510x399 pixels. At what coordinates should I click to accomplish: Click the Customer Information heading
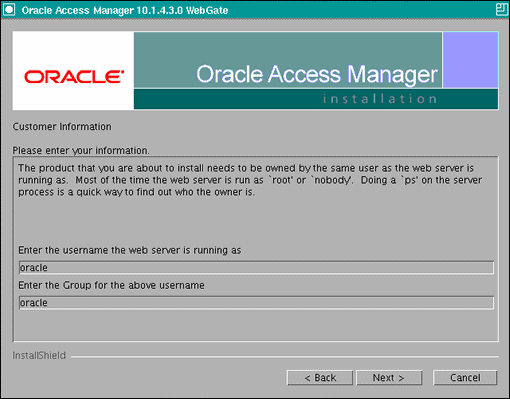62,127
